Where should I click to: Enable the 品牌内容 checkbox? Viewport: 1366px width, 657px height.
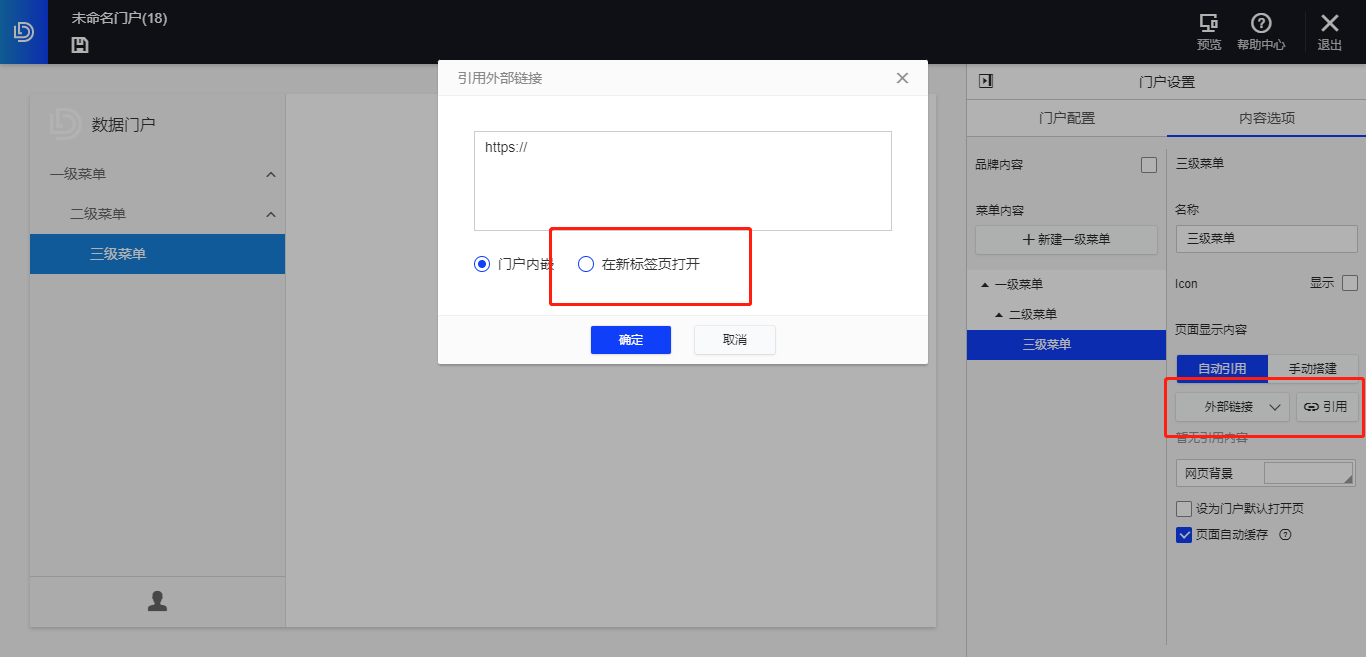point(1148,164)
